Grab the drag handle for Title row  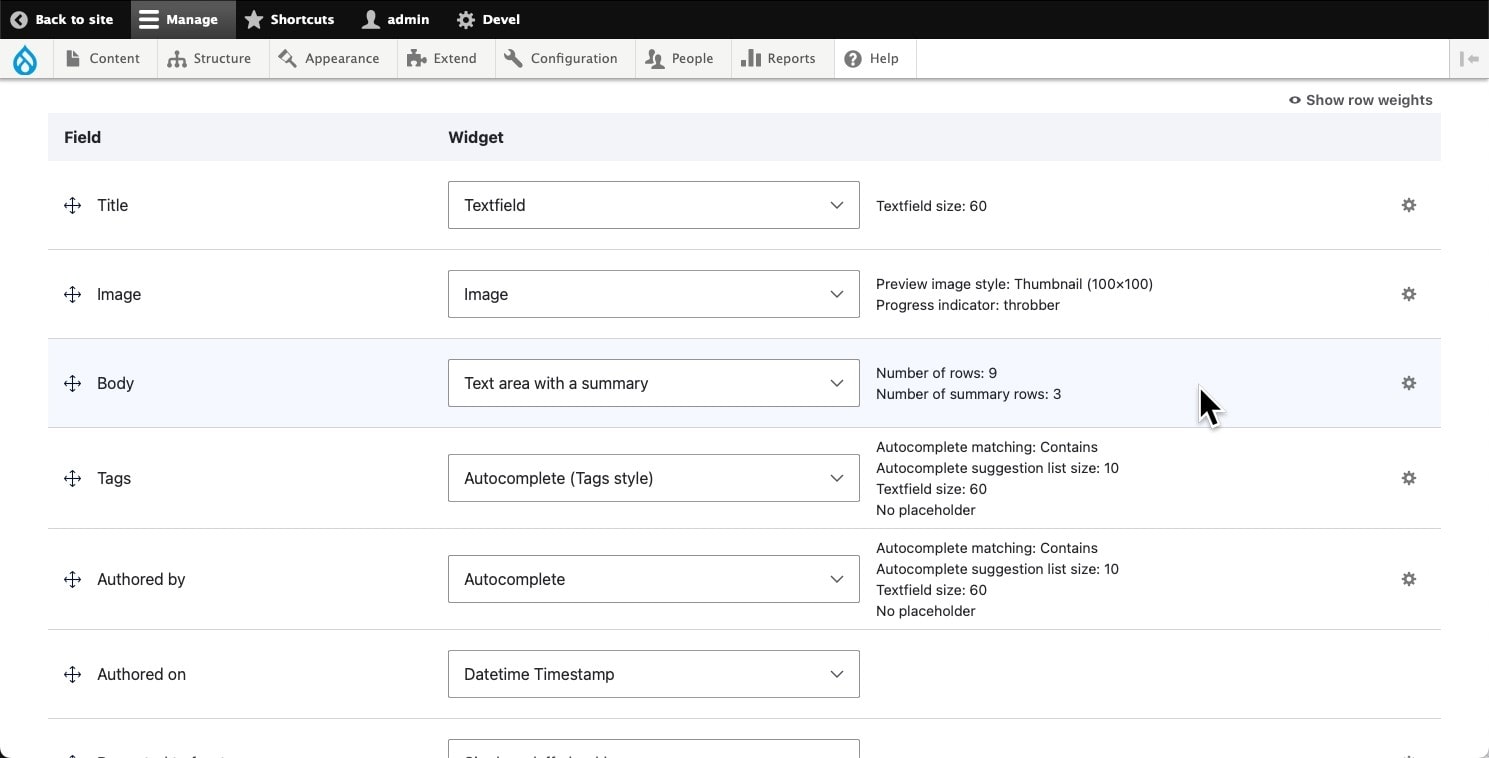72,205
